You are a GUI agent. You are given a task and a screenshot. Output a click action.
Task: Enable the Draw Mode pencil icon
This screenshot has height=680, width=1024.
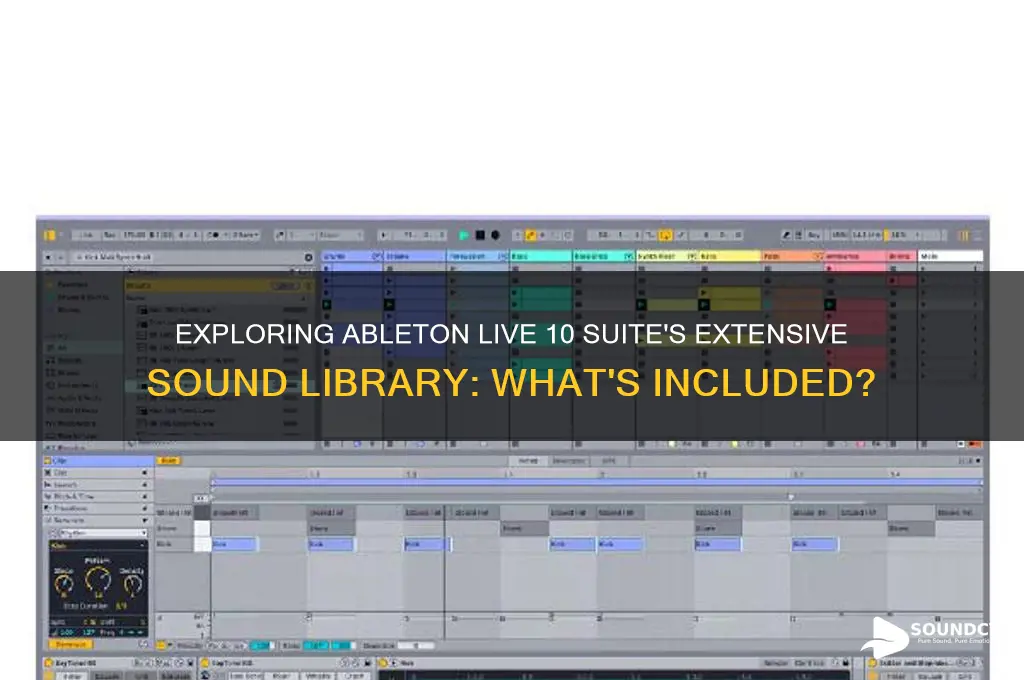(786, 235)
